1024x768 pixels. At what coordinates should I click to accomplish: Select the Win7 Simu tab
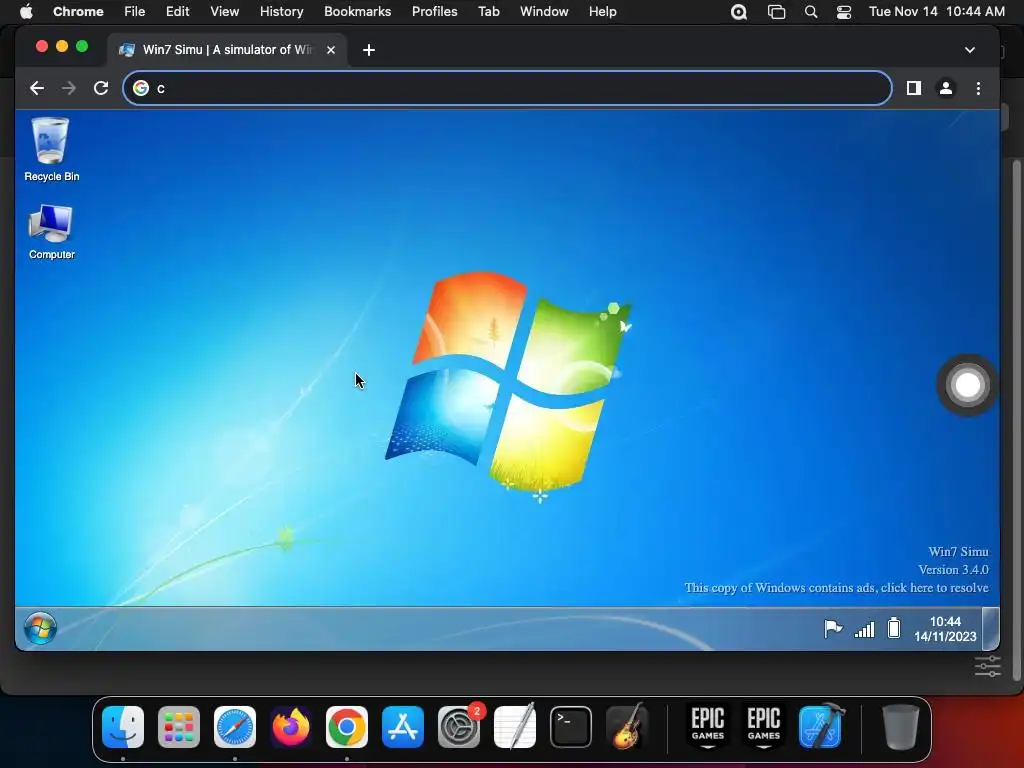[x=227, y=50]
